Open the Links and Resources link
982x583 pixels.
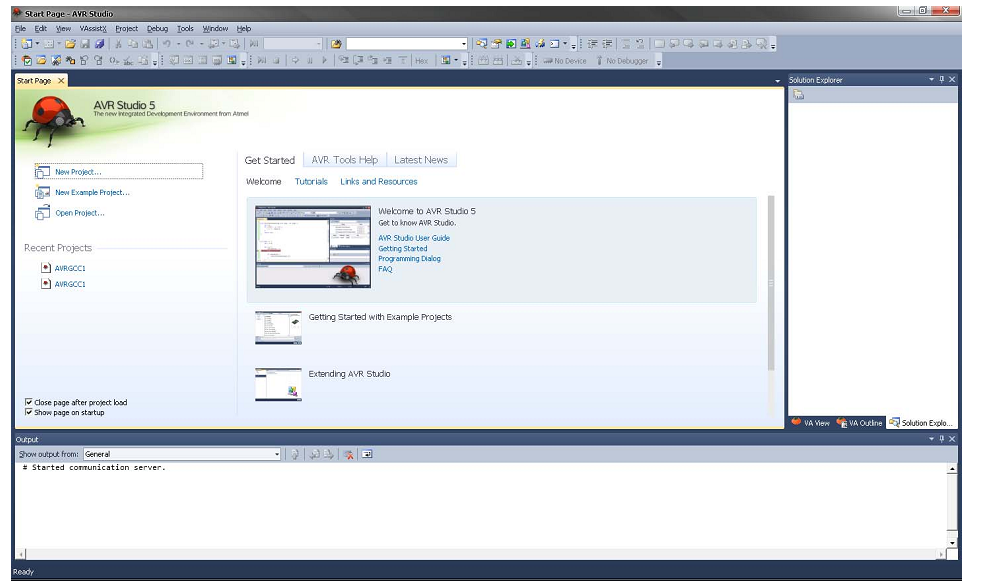click(x=379, y=182)
